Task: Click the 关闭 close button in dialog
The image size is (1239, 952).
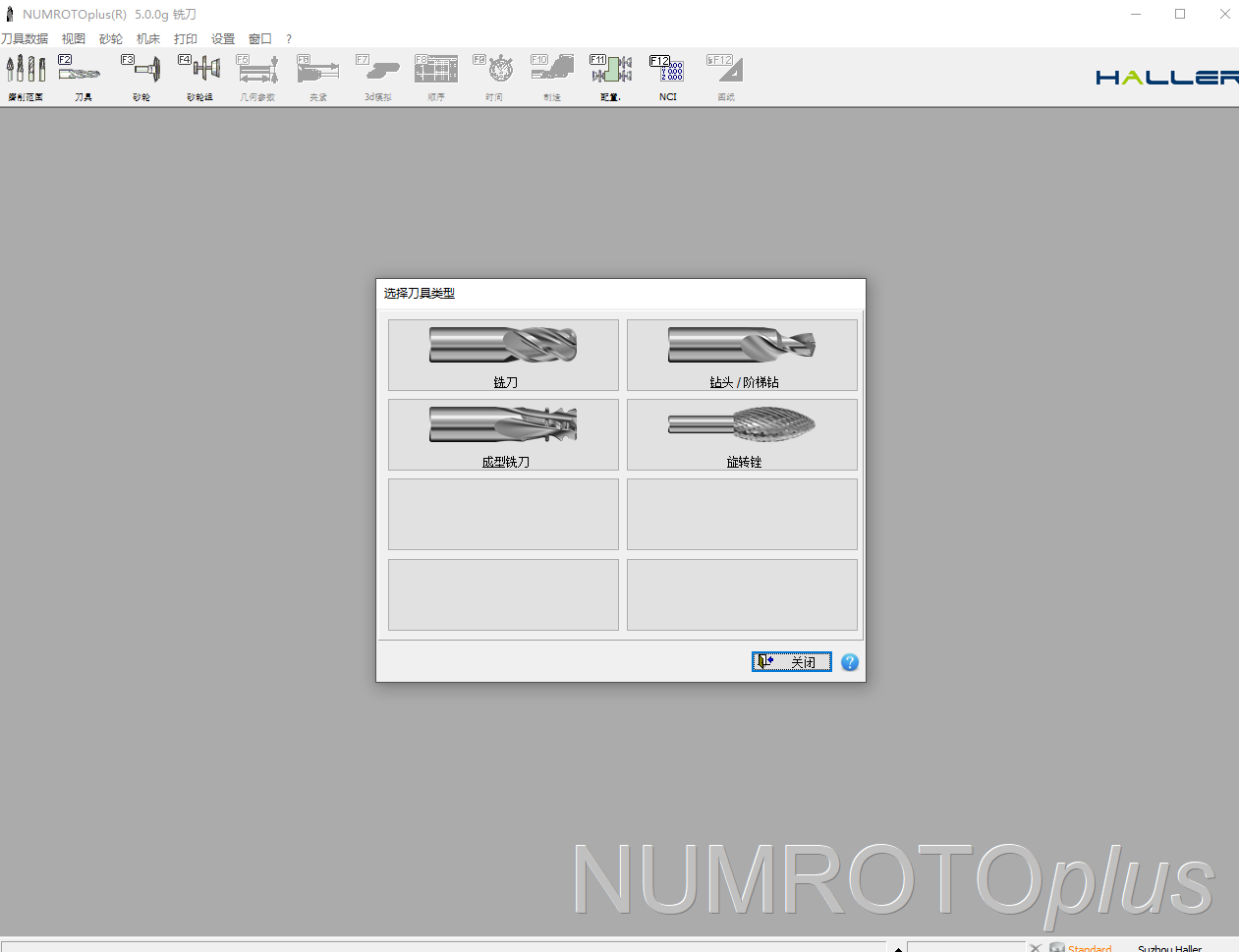Action: click(x=792, y=662)
